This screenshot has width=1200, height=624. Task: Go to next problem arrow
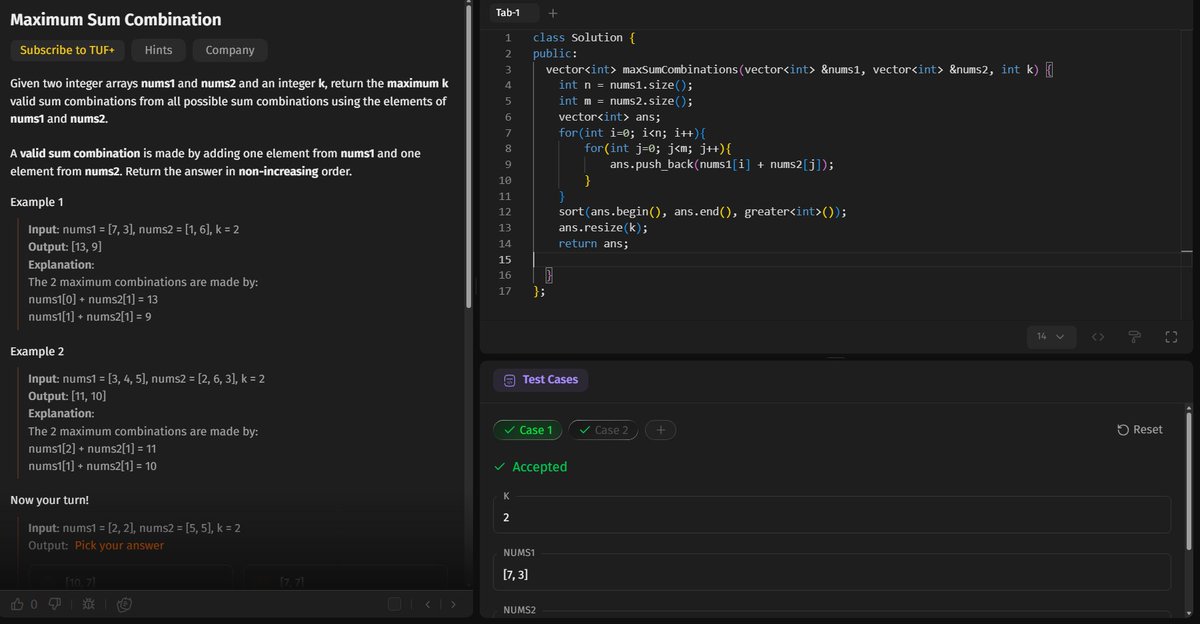click(453, 604)
